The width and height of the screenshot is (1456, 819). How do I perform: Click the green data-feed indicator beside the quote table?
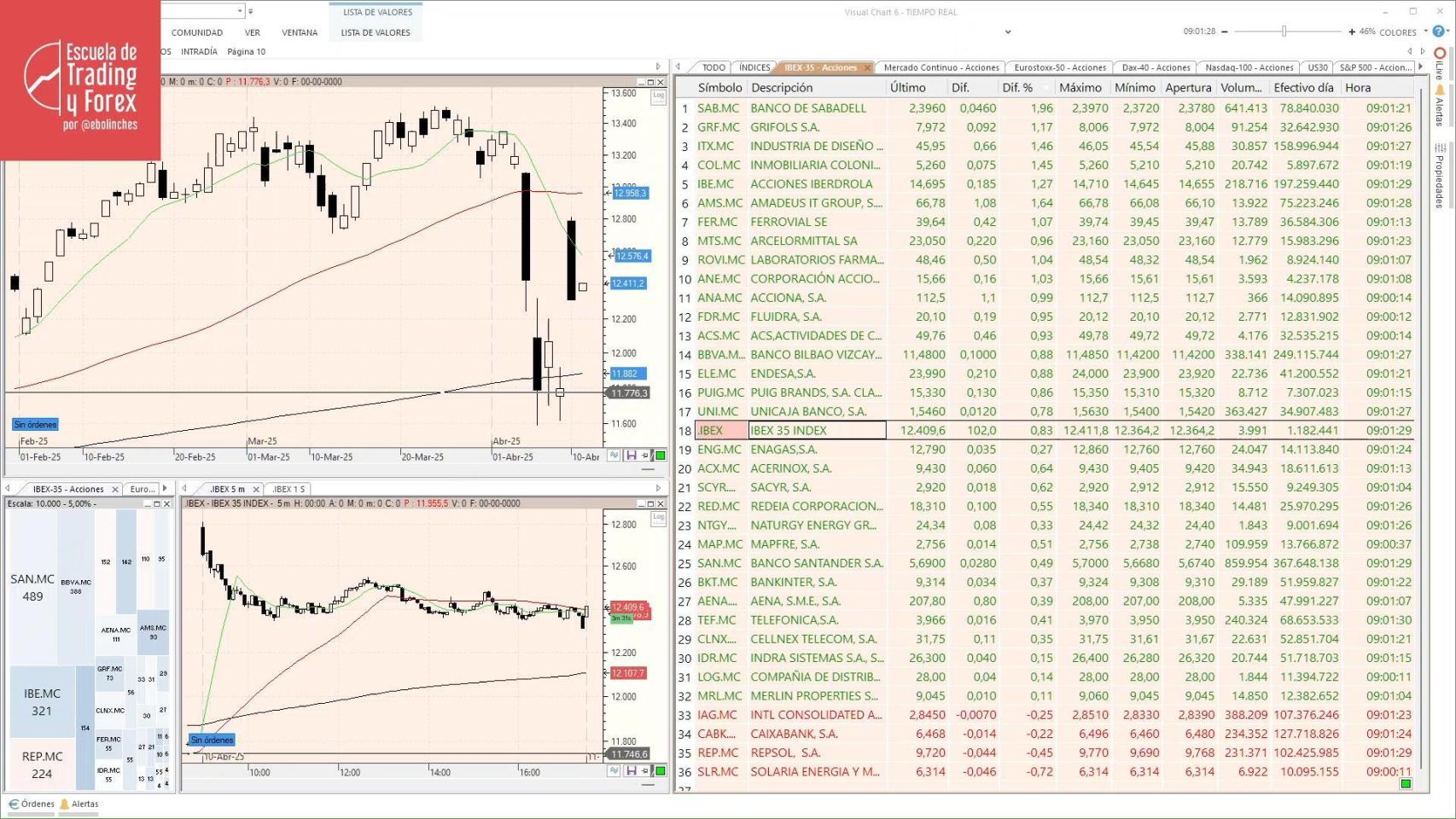click(x=1407, y=783)
